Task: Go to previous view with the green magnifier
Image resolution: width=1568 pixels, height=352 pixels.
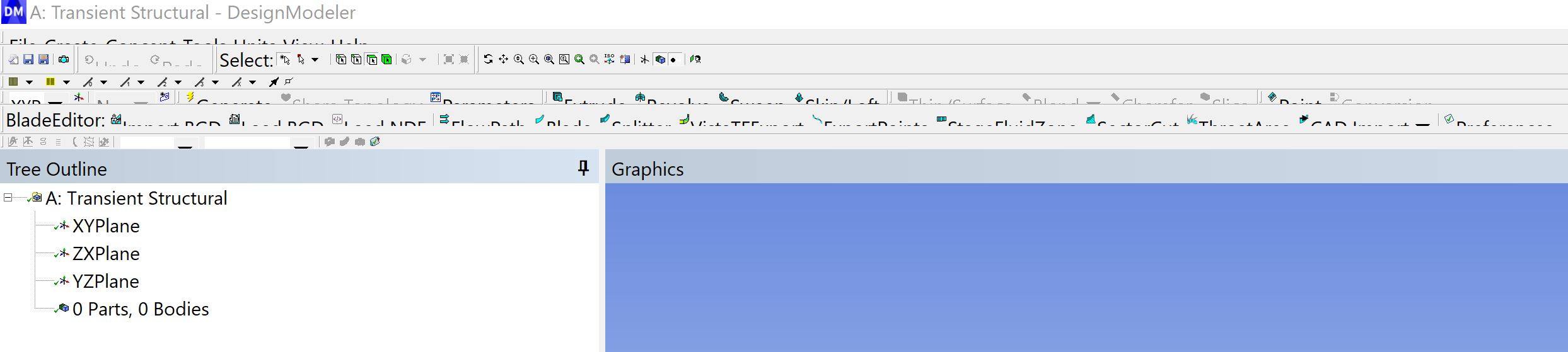Action: tap(579, 59)
